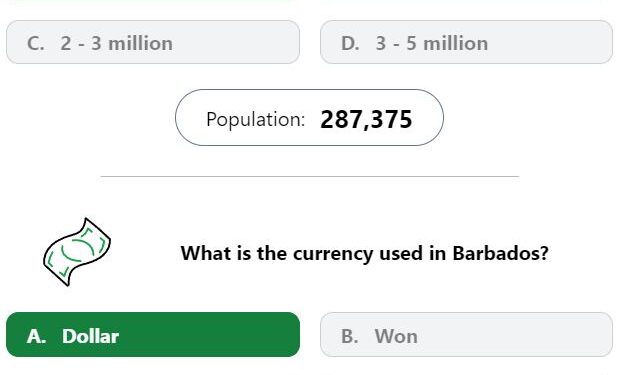Click the "Population:" label text
Viewport: 621px width, 375px height.
tap(255, 119)
